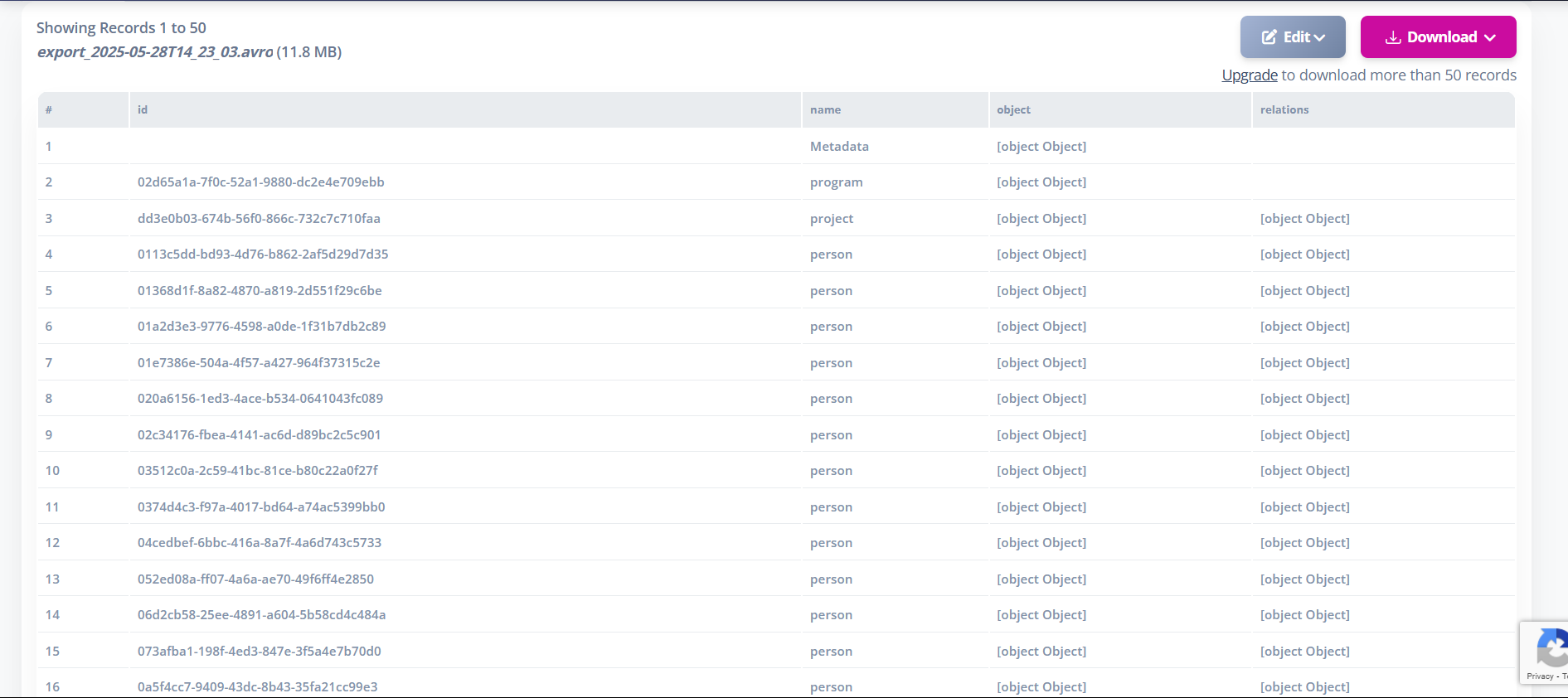Screen dimensions: 1568x698
Task: Expand the Download dropdown chevron
Action: pos(1490,37)
